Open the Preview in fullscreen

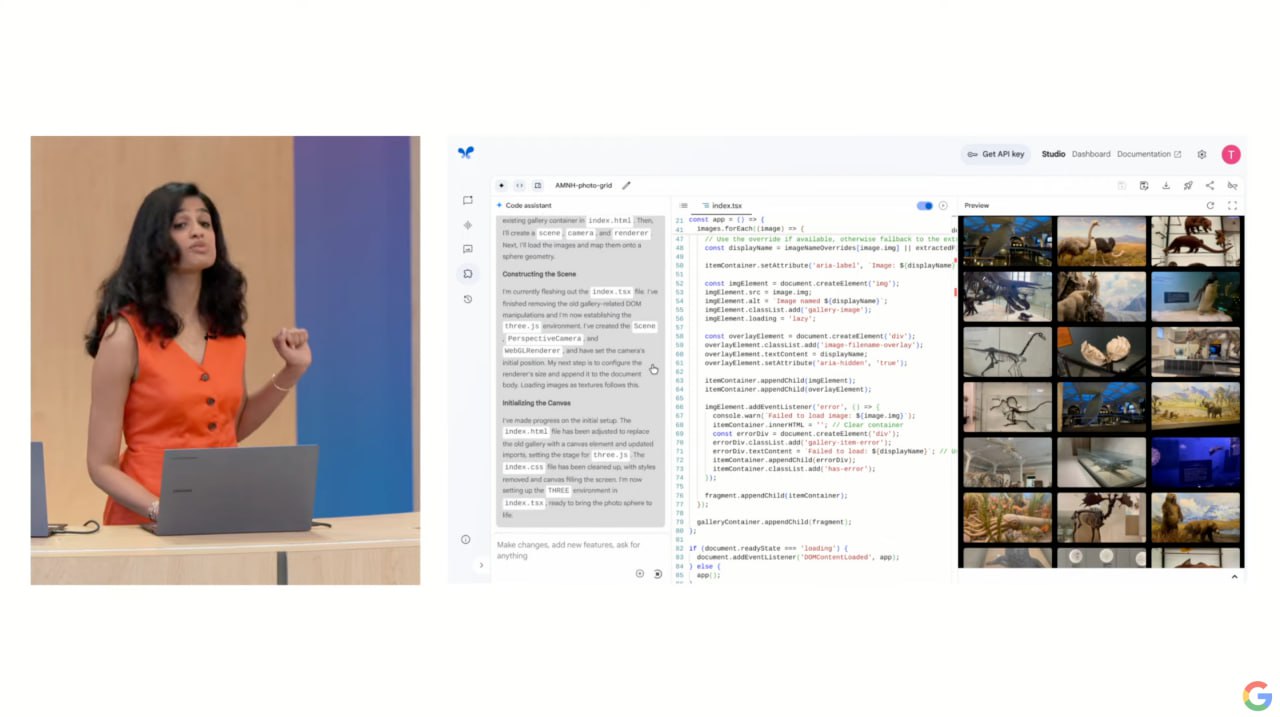pyautogui.click(x=1232, y=206)
